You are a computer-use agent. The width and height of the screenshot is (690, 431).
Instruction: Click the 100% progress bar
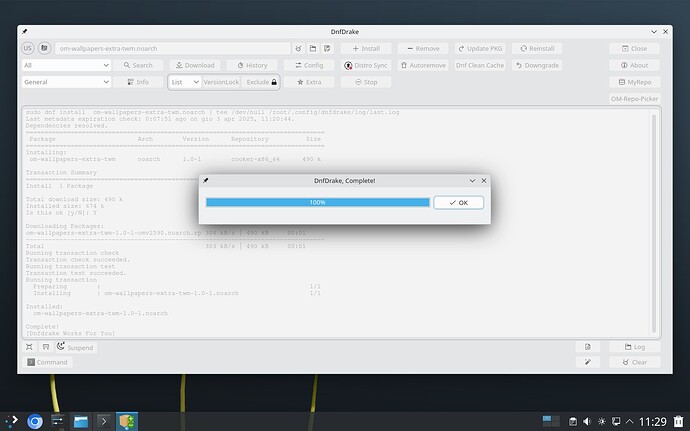(317, 202)
